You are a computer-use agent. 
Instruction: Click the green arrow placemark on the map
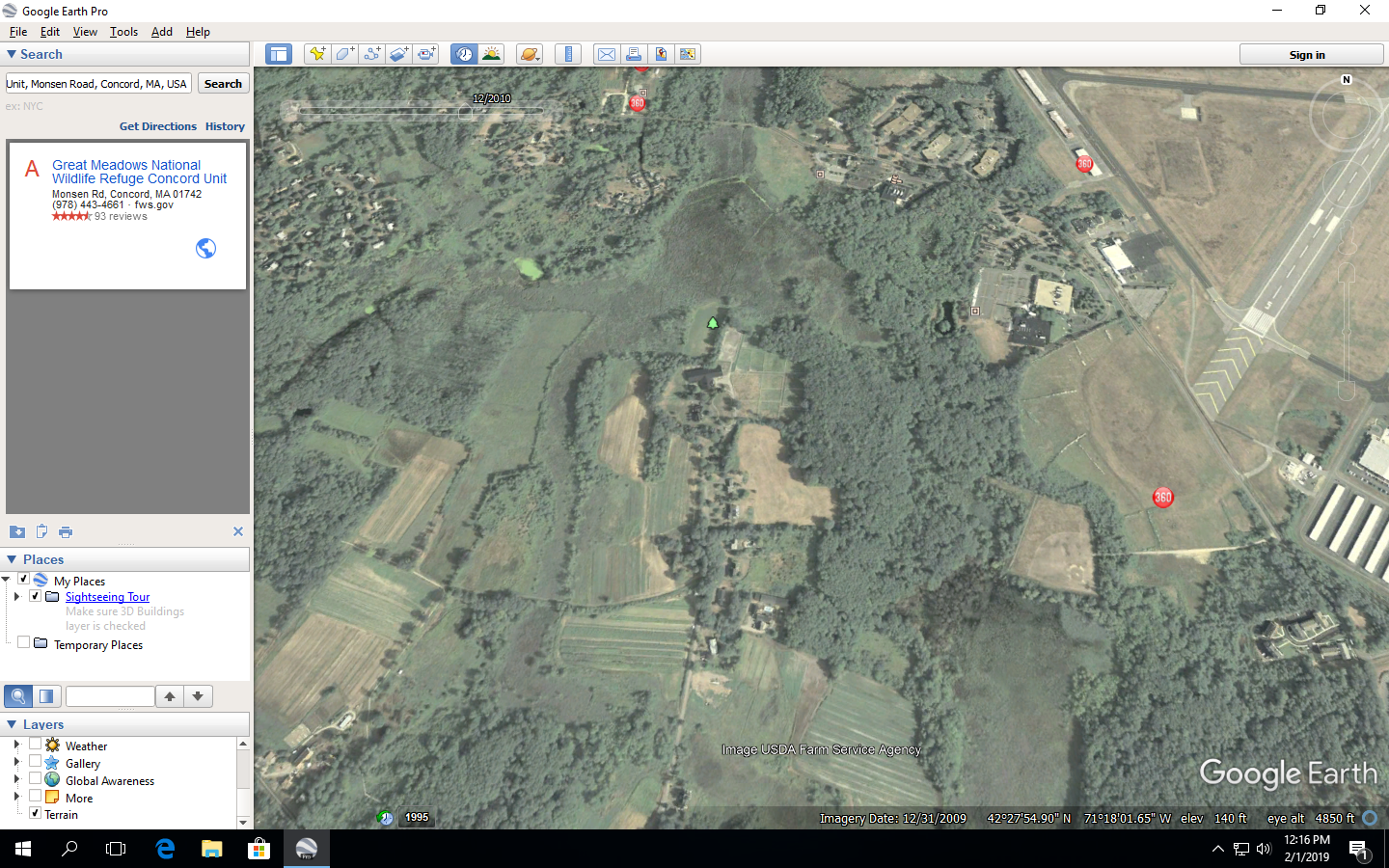coord(713,323)
